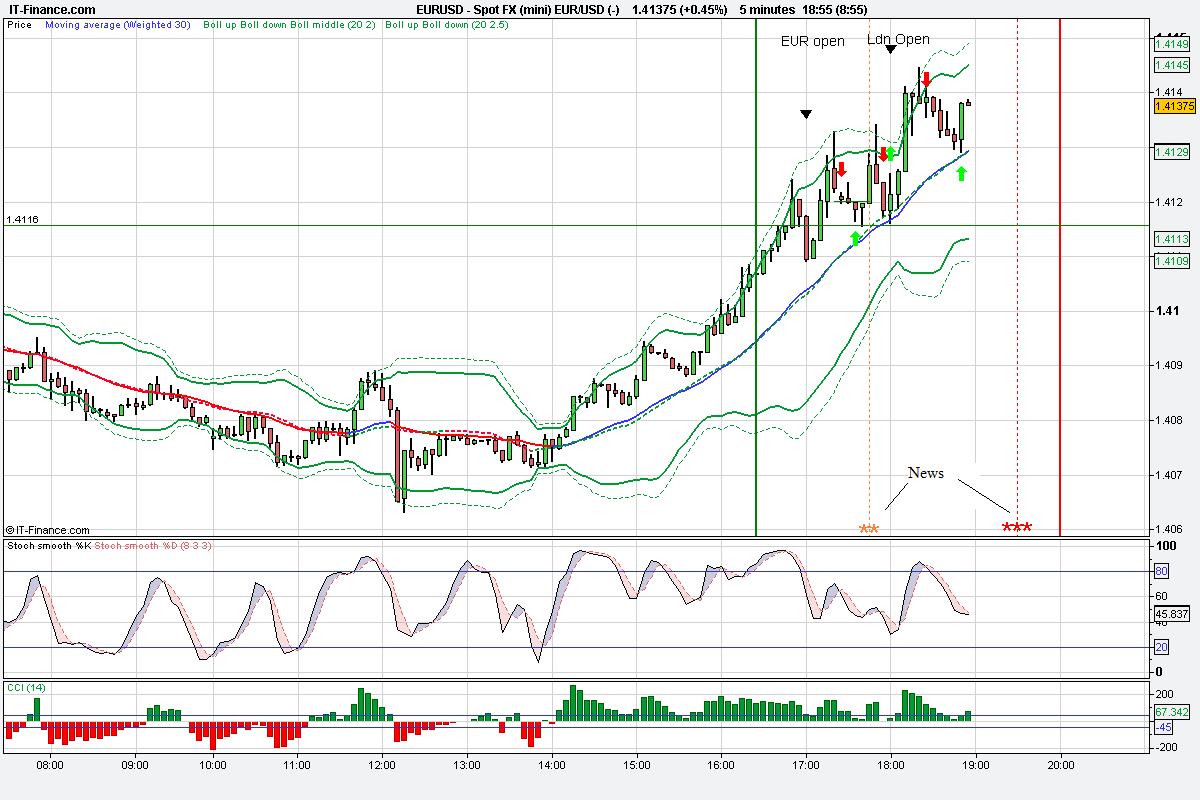
Task: Click the Stoch smooth %K legend label
Action: click(49, 546)
